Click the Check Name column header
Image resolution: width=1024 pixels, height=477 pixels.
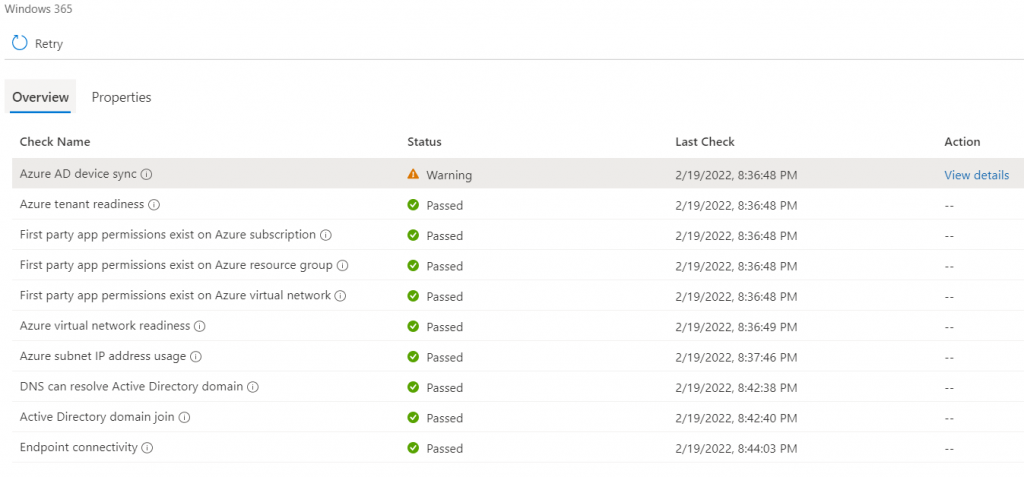tap(55, 142)
